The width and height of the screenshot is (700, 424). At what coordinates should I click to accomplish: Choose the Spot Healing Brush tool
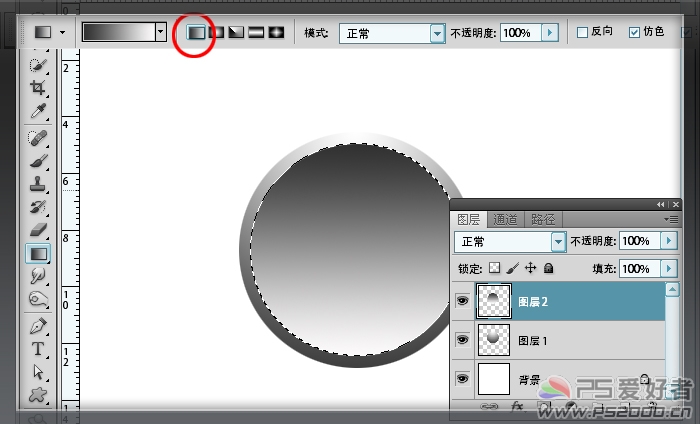pos(38,138)
